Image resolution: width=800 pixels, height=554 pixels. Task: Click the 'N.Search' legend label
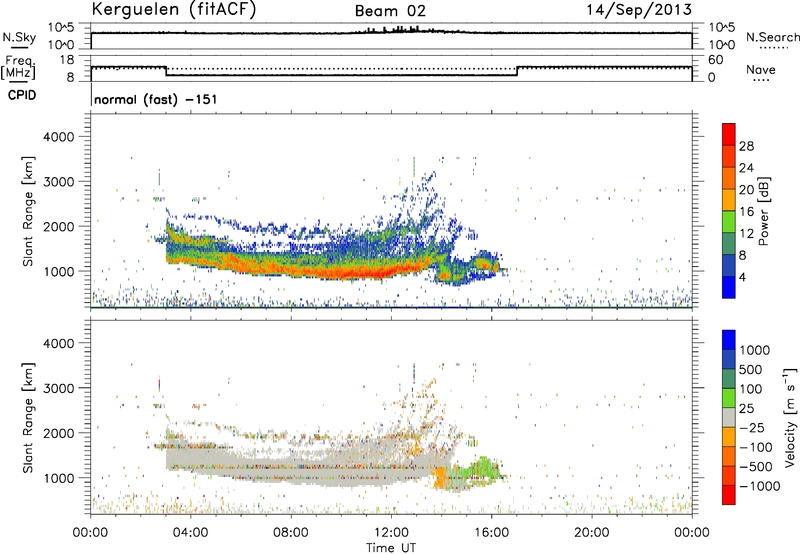772,37
